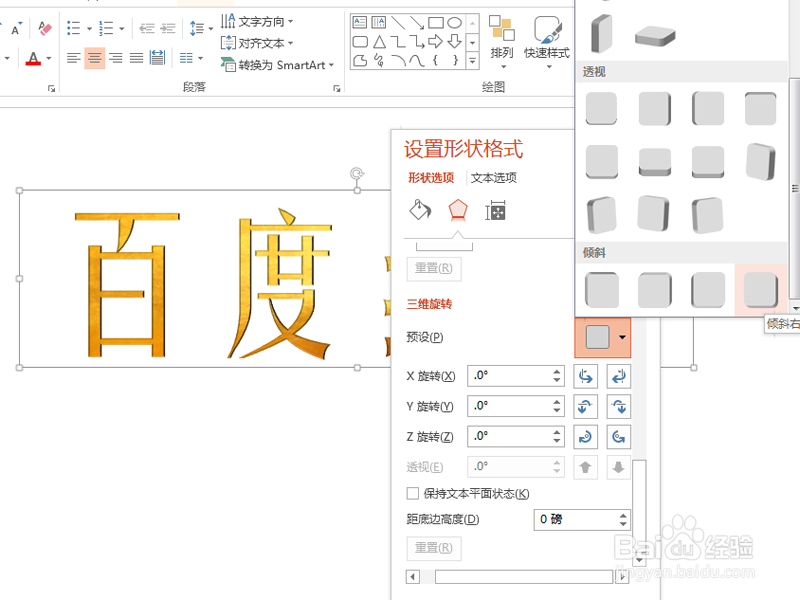The height and width of the screenshot is (600, 800).
Task: Select second 透视 preset in first row
Action: (655, 108)
